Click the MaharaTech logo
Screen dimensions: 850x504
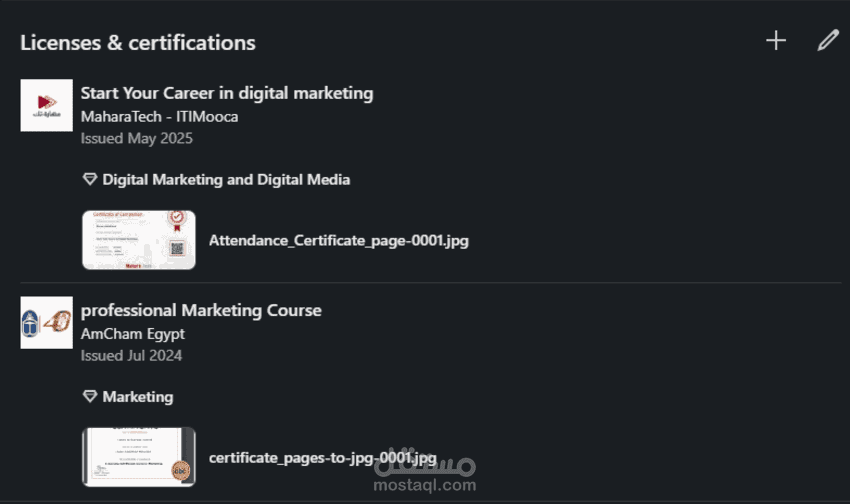click(46, 105)
